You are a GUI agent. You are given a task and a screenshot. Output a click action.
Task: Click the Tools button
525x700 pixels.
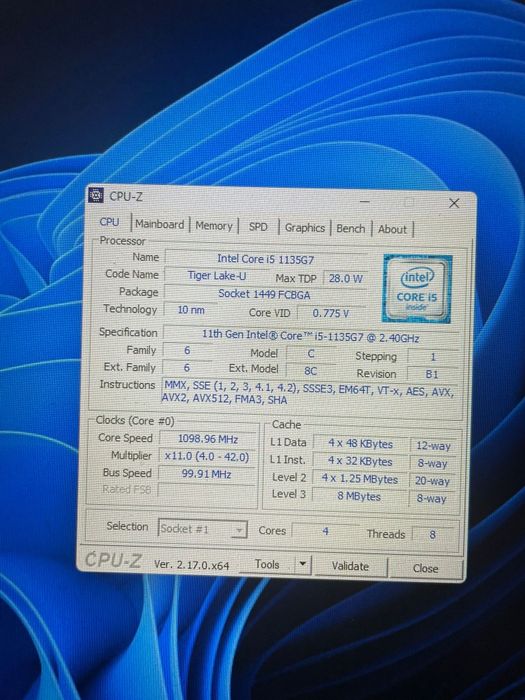[267, 564]
